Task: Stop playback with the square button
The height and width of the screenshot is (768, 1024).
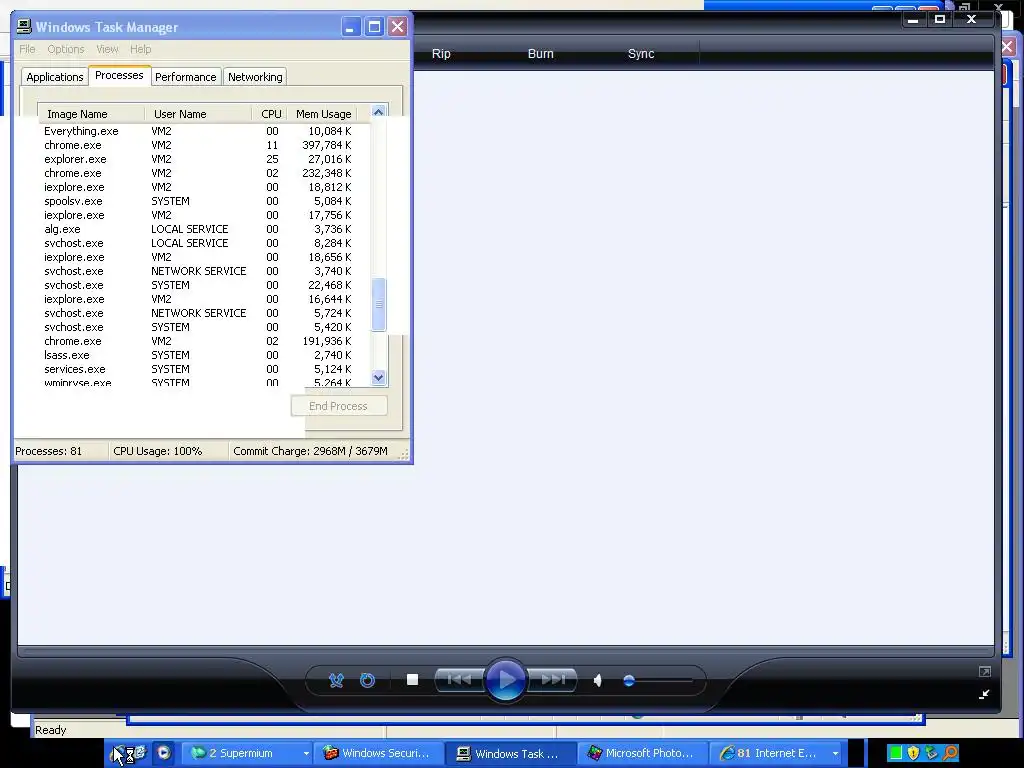Action: [412, 680]
